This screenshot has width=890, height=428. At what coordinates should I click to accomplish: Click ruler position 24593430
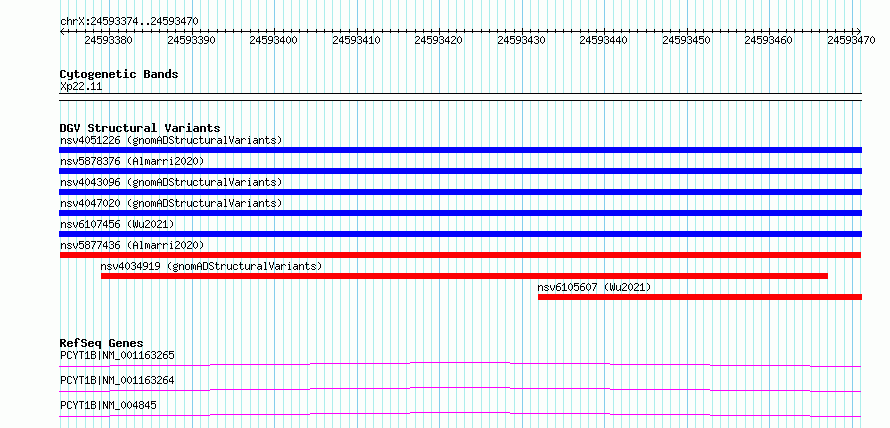click(x=522, y=40)
